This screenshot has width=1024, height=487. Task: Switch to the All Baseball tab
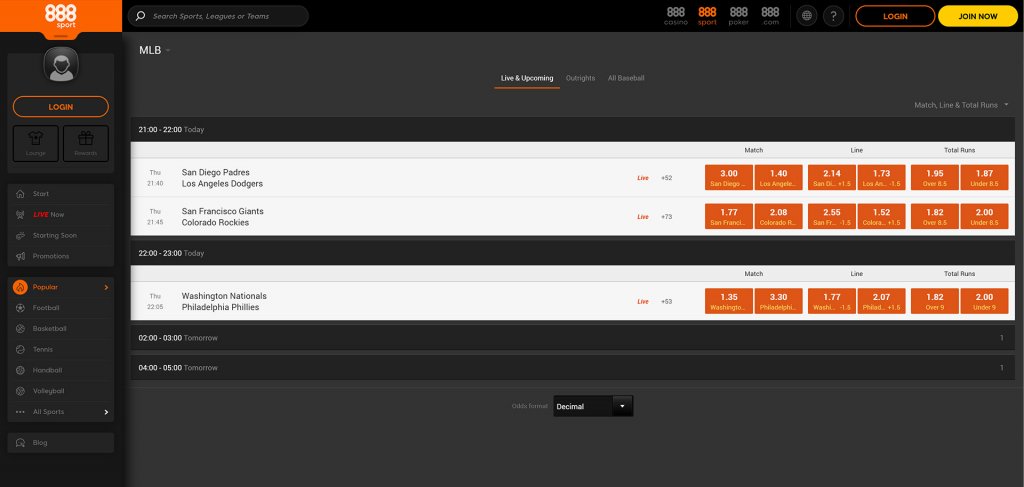(x=626, y=78)
